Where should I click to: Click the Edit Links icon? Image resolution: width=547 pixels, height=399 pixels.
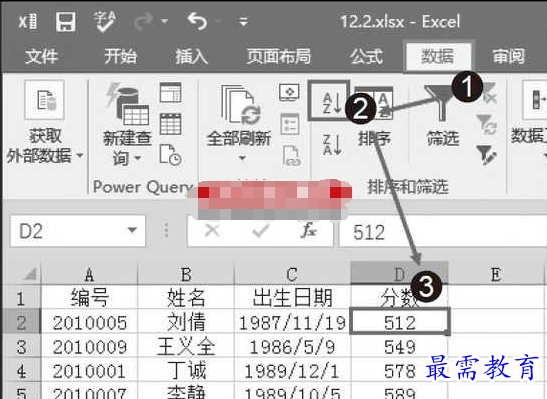[291, 156]
